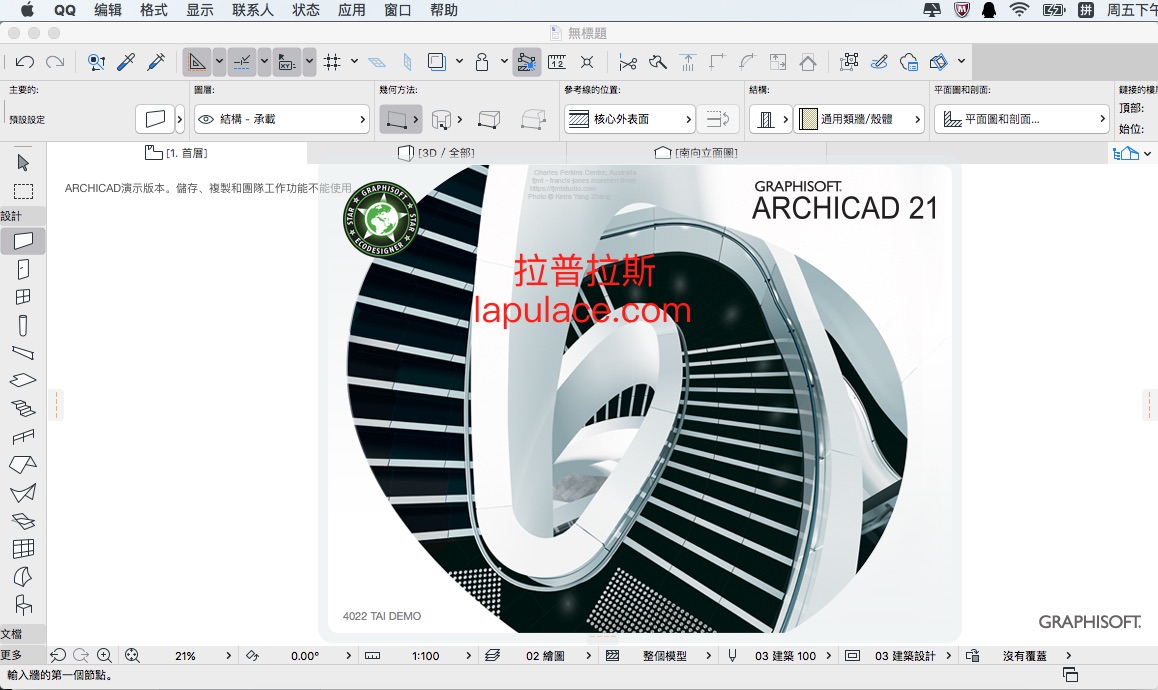Select the Curtain Wall grid tool
Image resolution: width=1158 pixels, height=690 pixels.
23,548
